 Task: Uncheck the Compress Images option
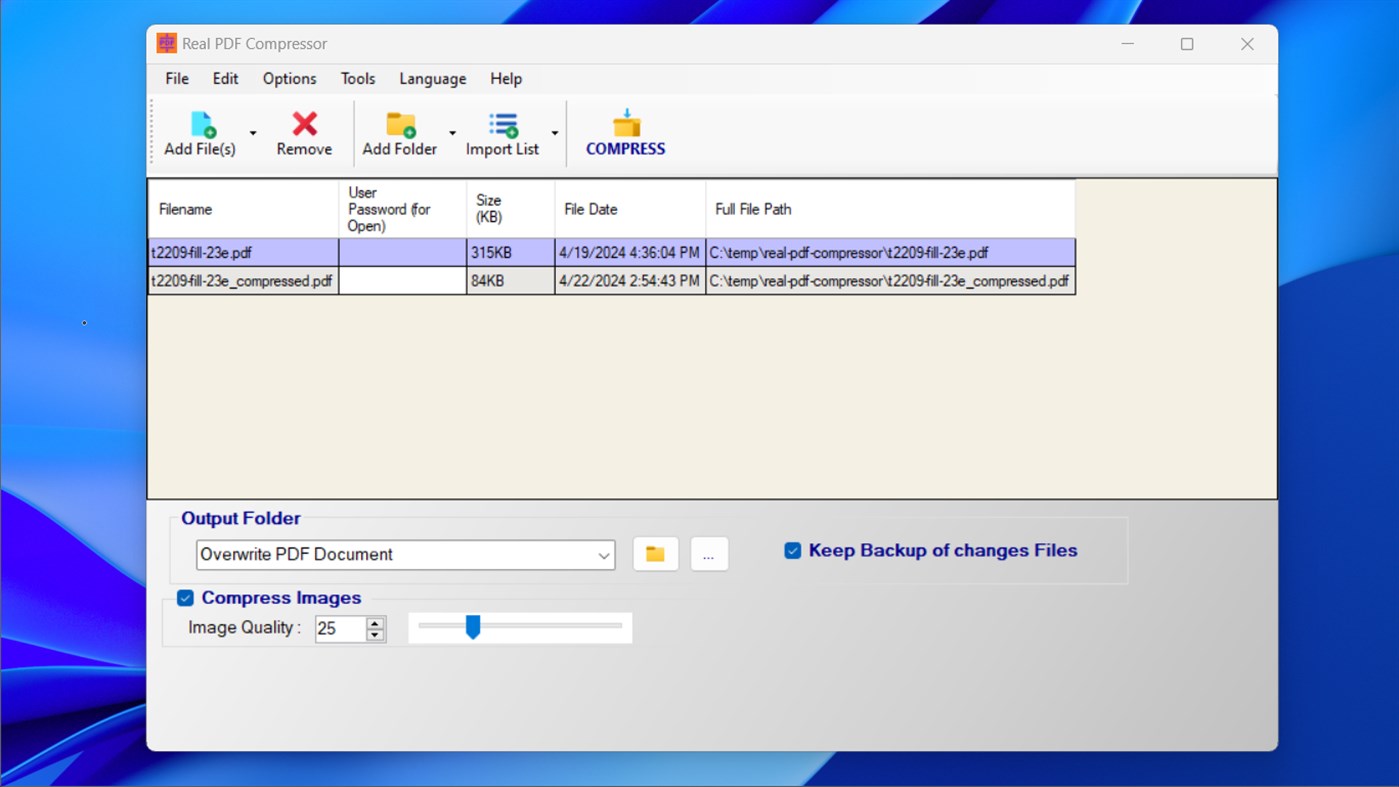184,597
